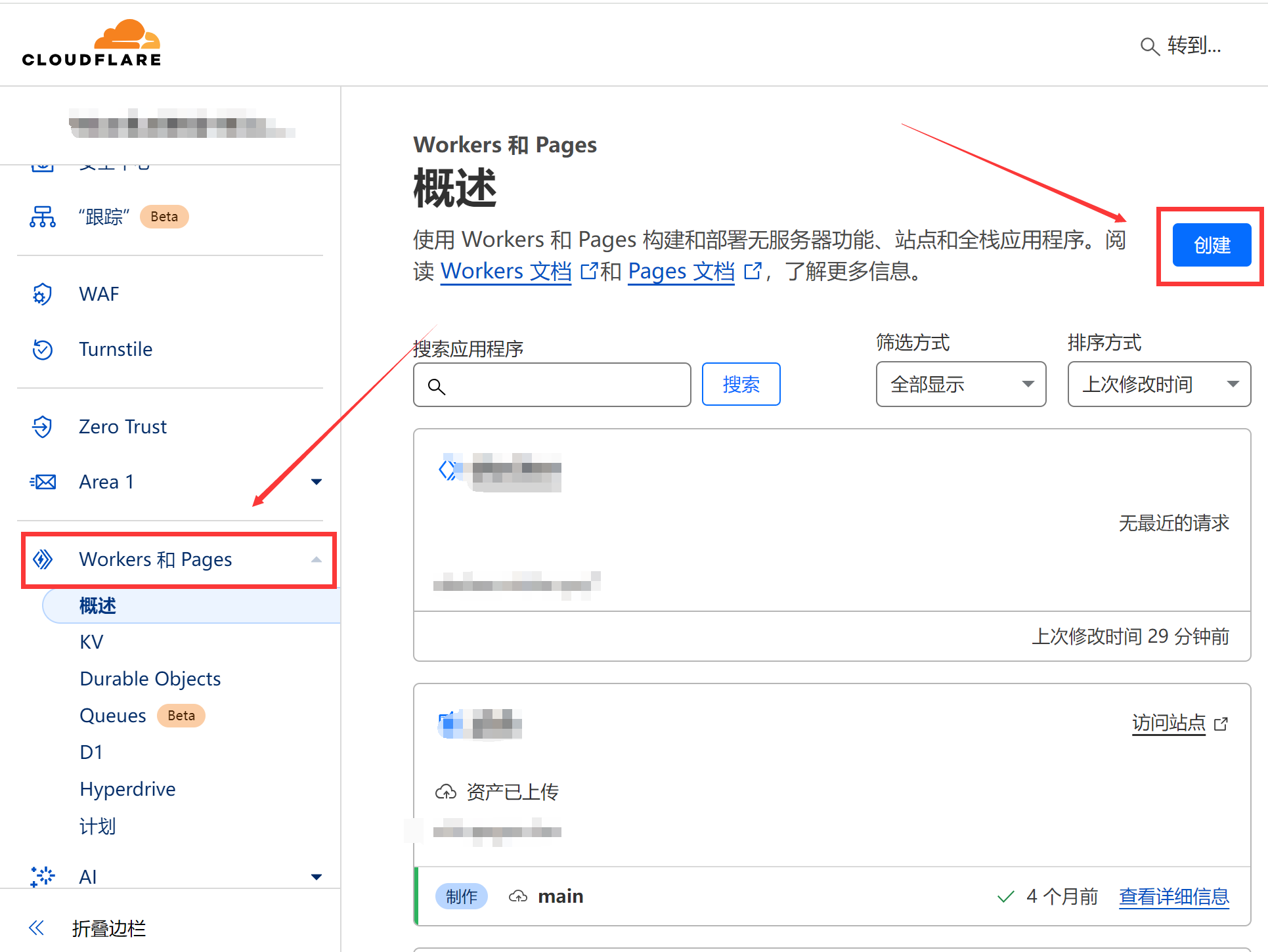The image size is (1268, 952).
Task: Click the AI sidebar icon
Action: (42, 876)
